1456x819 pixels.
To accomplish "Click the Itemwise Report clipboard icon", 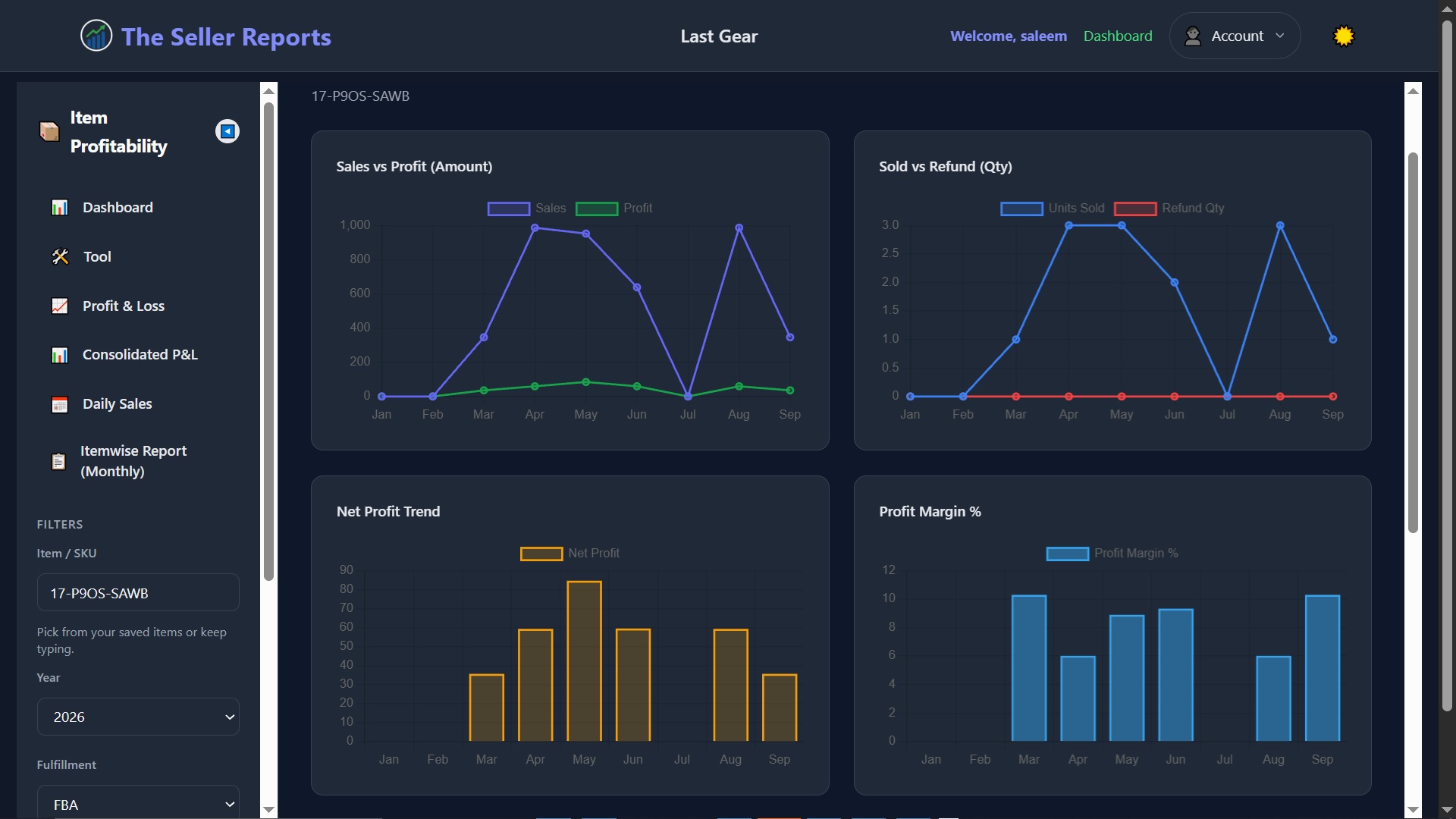I will (58, 461).
